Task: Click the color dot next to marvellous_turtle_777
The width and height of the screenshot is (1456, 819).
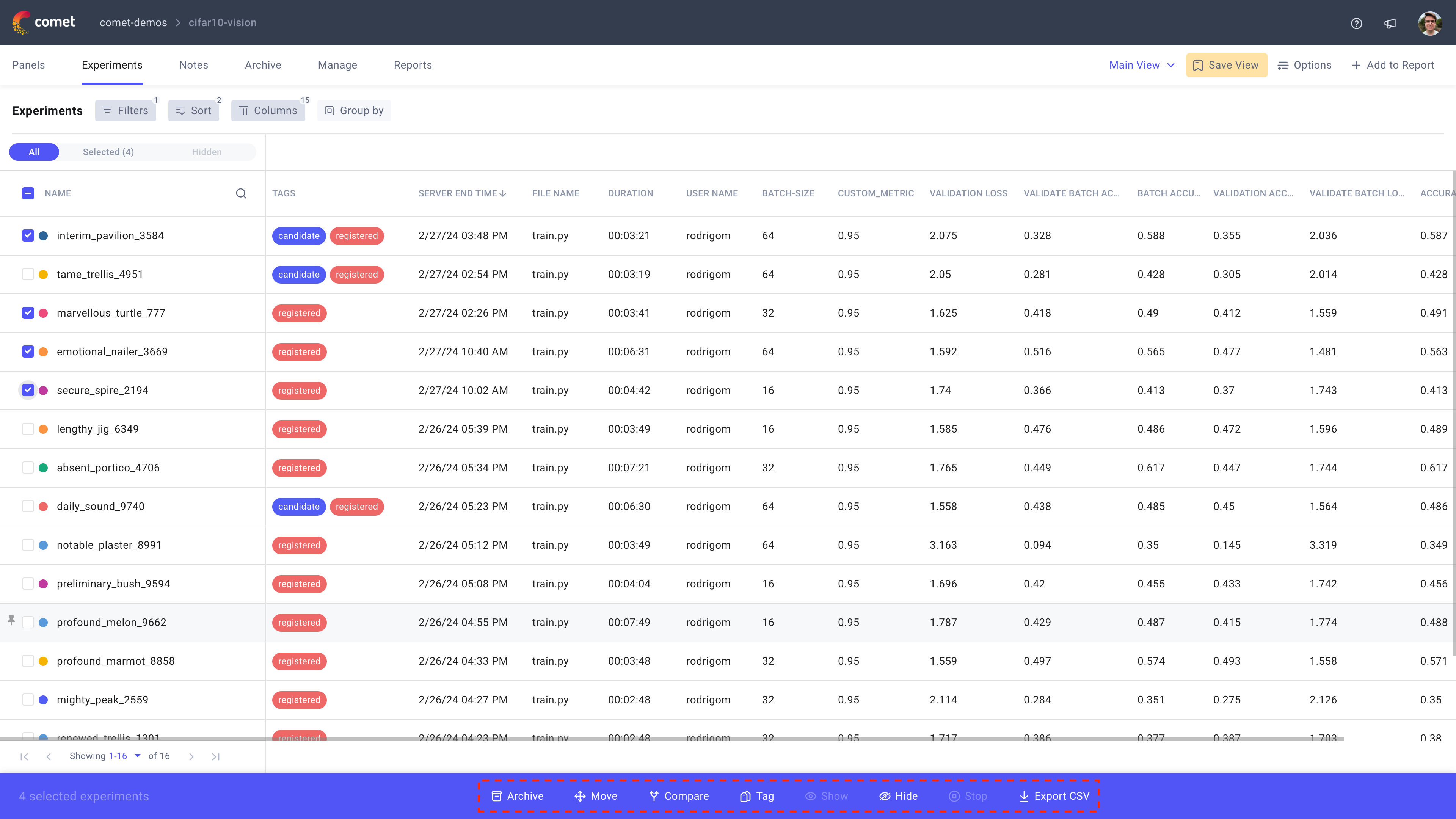Action: pos(43,312)
